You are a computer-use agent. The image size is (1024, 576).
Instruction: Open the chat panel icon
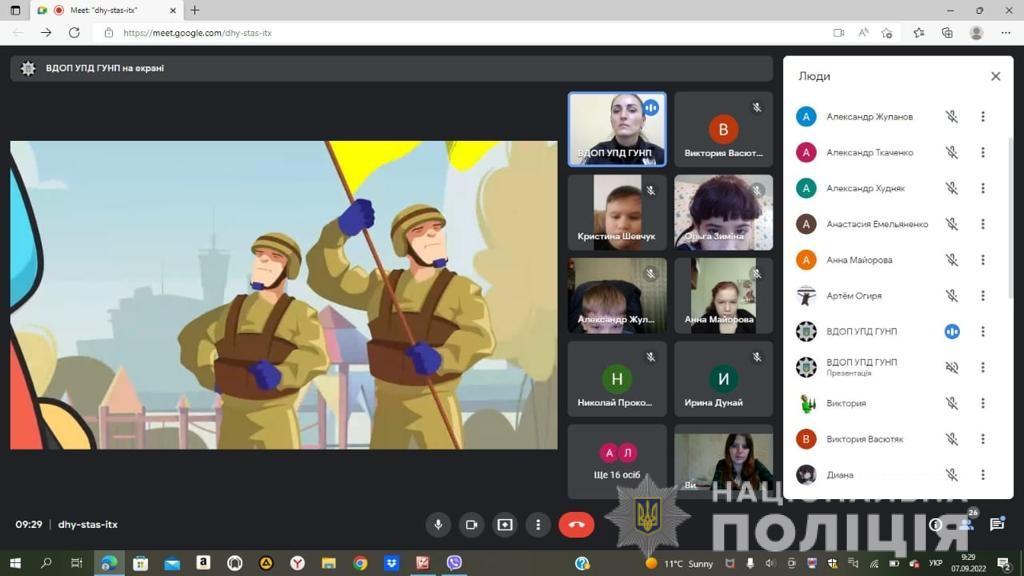(x=997, y=524)
